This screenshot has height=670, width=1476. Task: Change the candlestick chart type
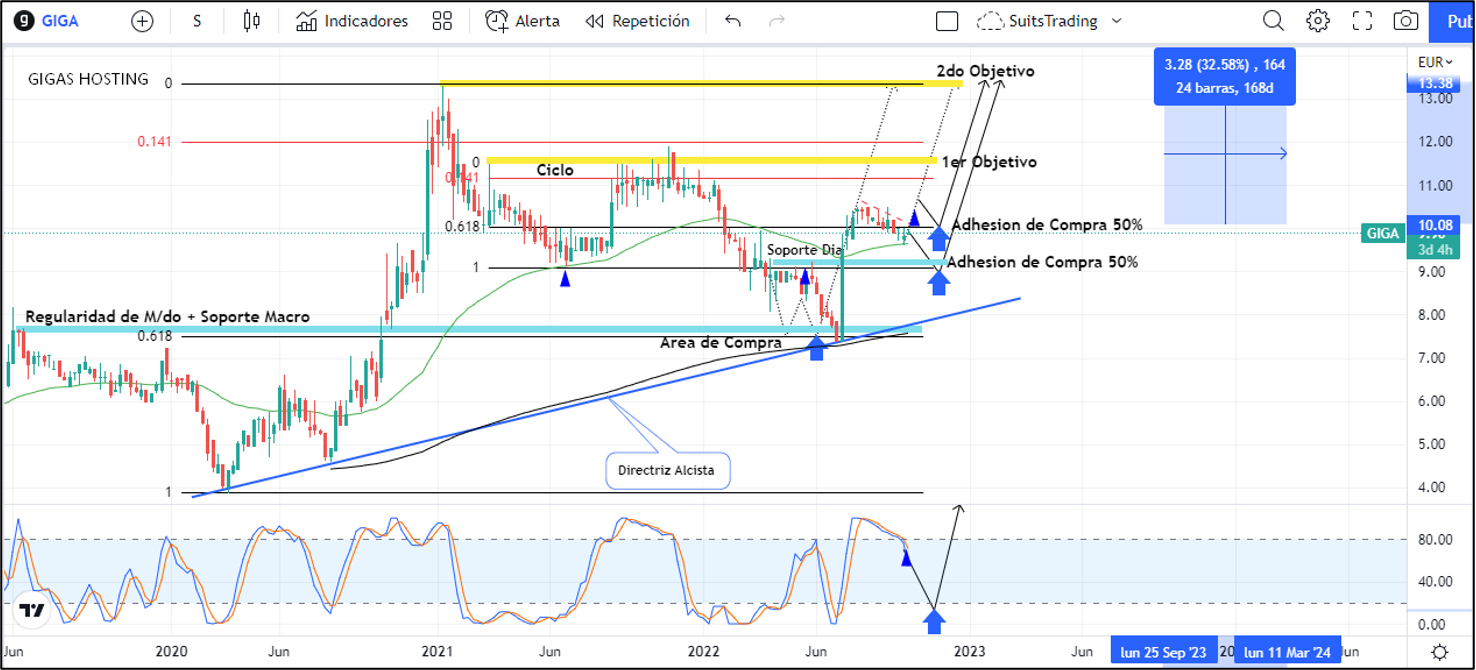tap(251, 21)
